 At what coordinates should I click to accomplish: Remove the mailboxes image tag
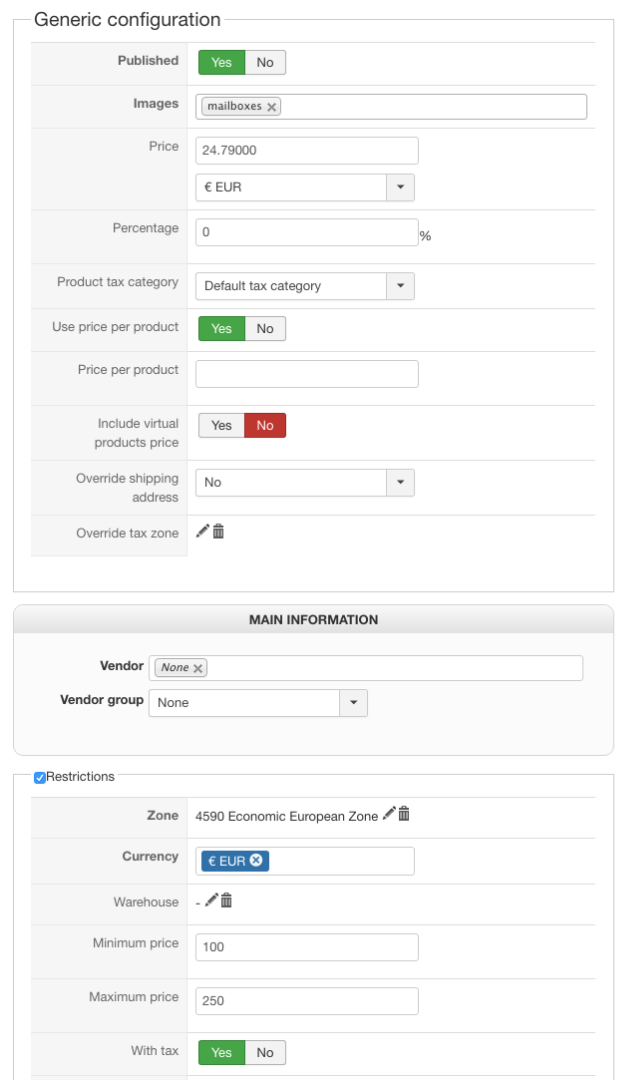[x=272, y=107]
